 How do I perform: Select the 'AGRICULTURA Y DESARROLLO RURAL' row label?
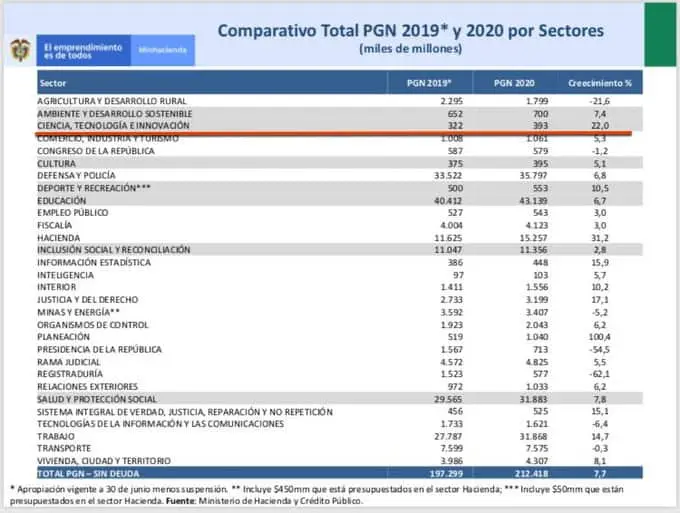pyautogui.click(x=111, y=101)
